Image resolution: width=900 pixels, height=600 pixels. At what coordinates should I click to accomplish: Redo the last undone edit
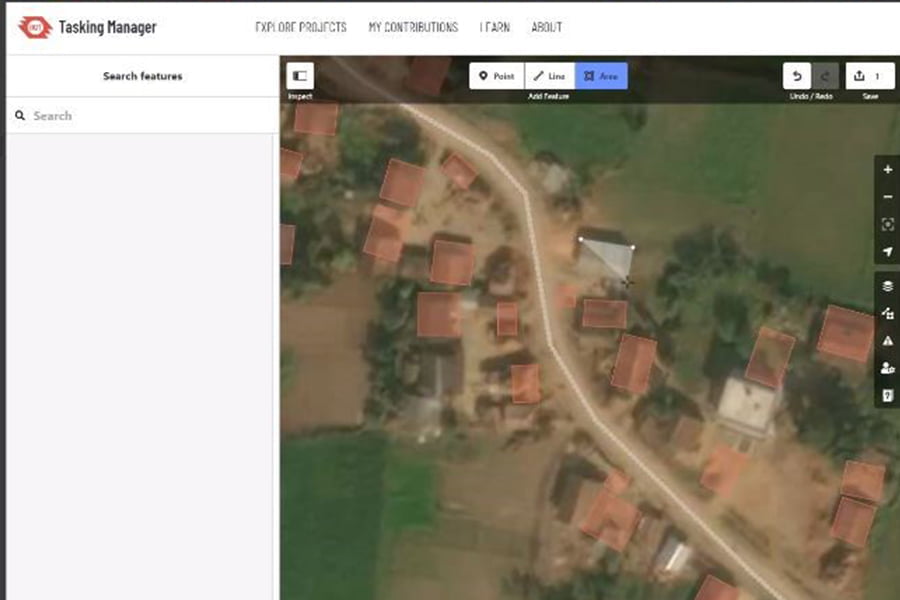(825, 76)
